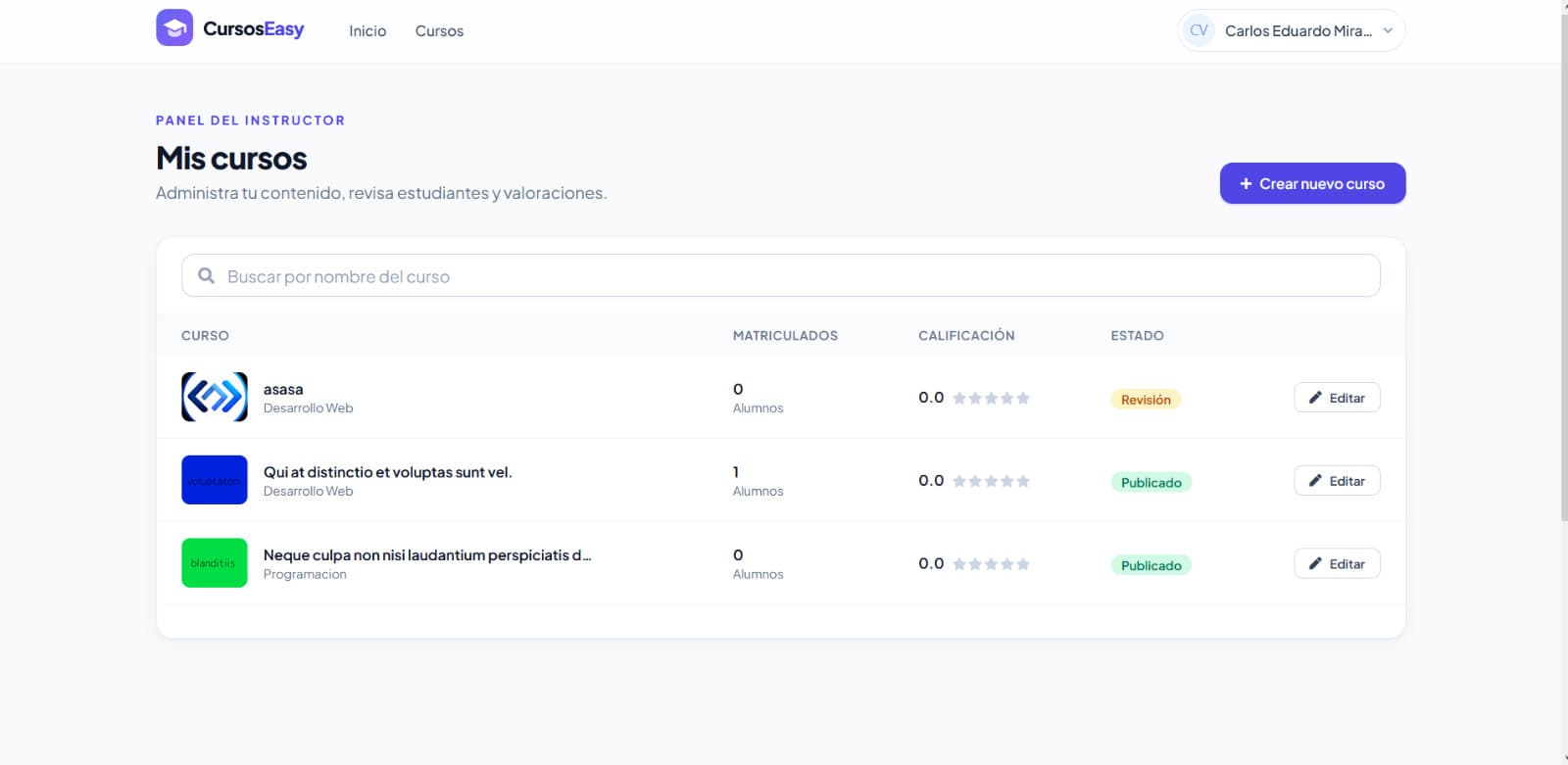Open the asasa course code thumbnail
The width and height of the screenshot is (1568, 765).
tap(215, 397)
